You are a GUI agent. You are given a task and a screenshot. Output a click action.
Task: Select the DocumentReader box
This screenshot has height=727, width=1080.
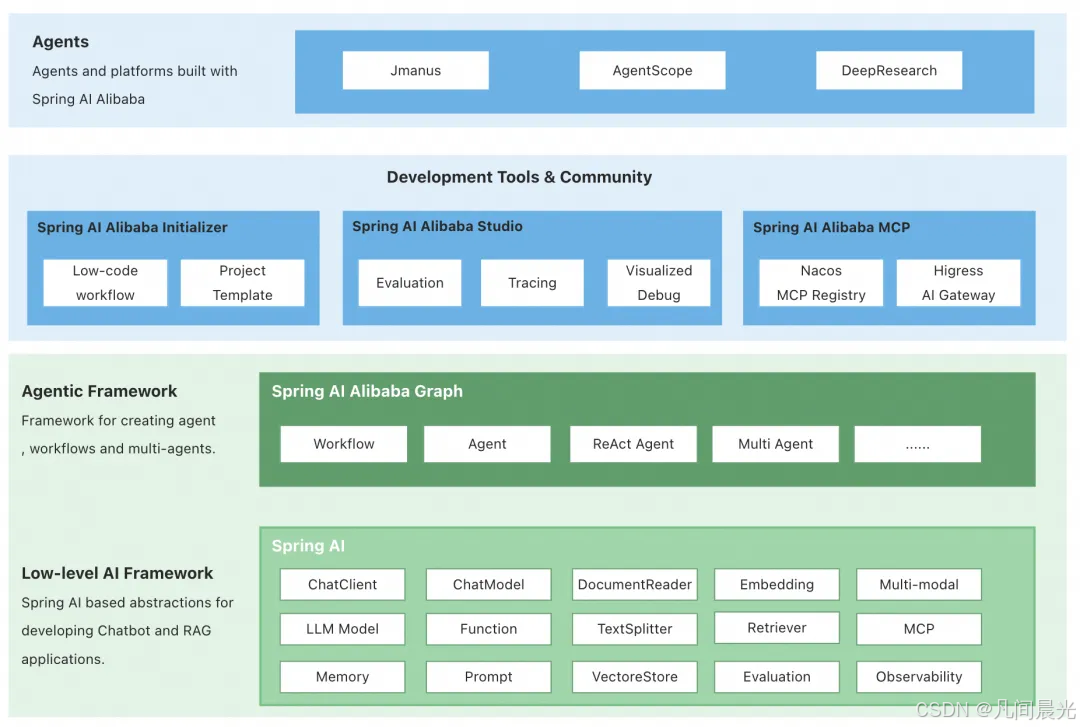pos(634,584)
